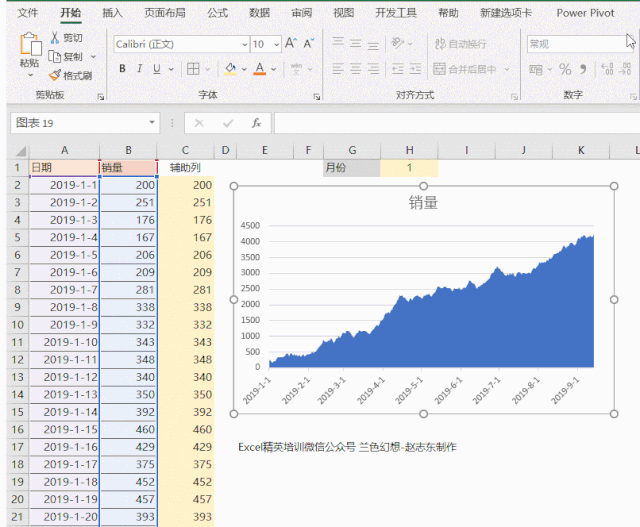Click the text orientation icon

point(398,42)
